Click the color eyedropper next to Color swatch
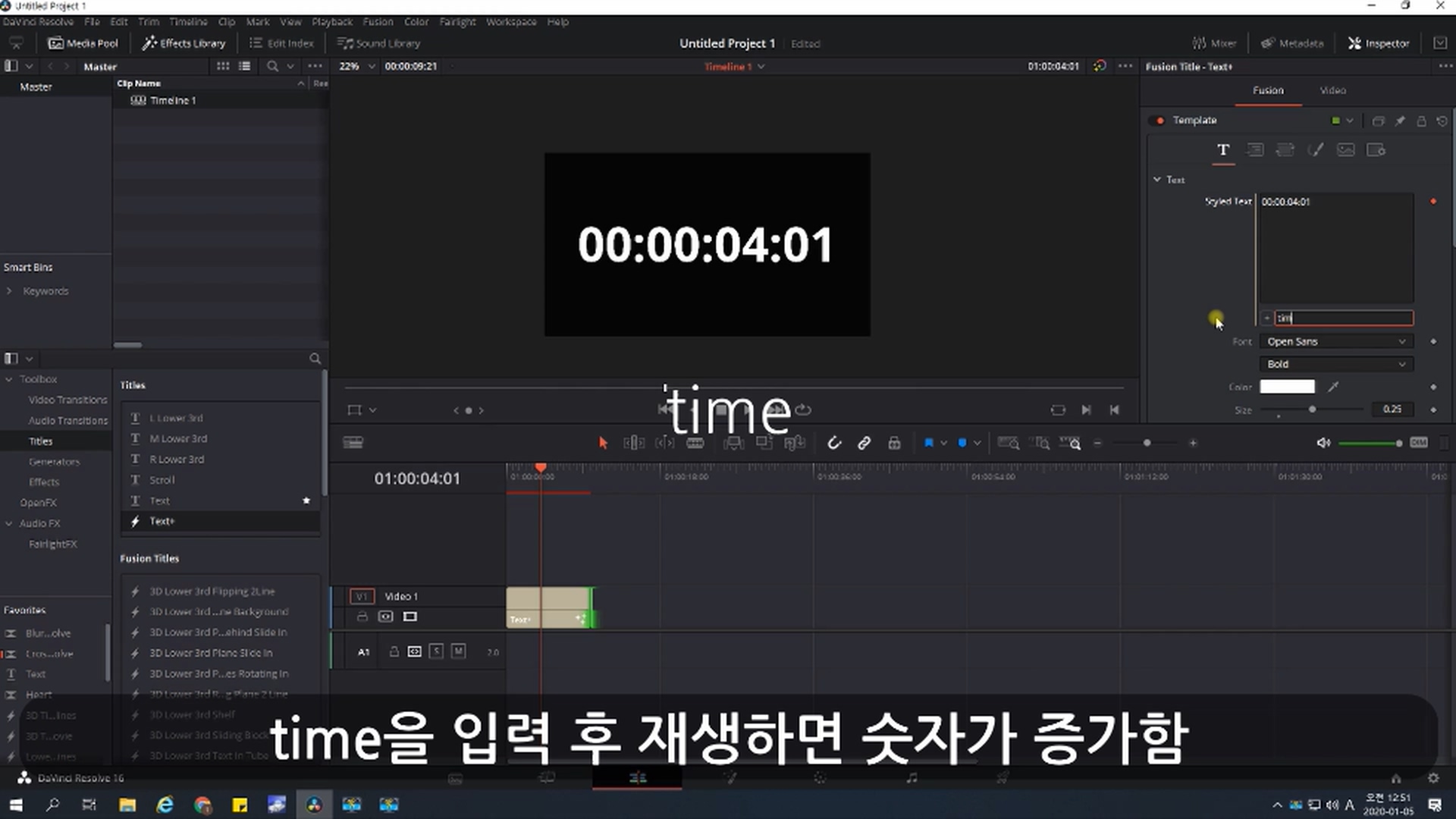The height and width of the screenshot is (819, 1456). [x=1333, y=387]
